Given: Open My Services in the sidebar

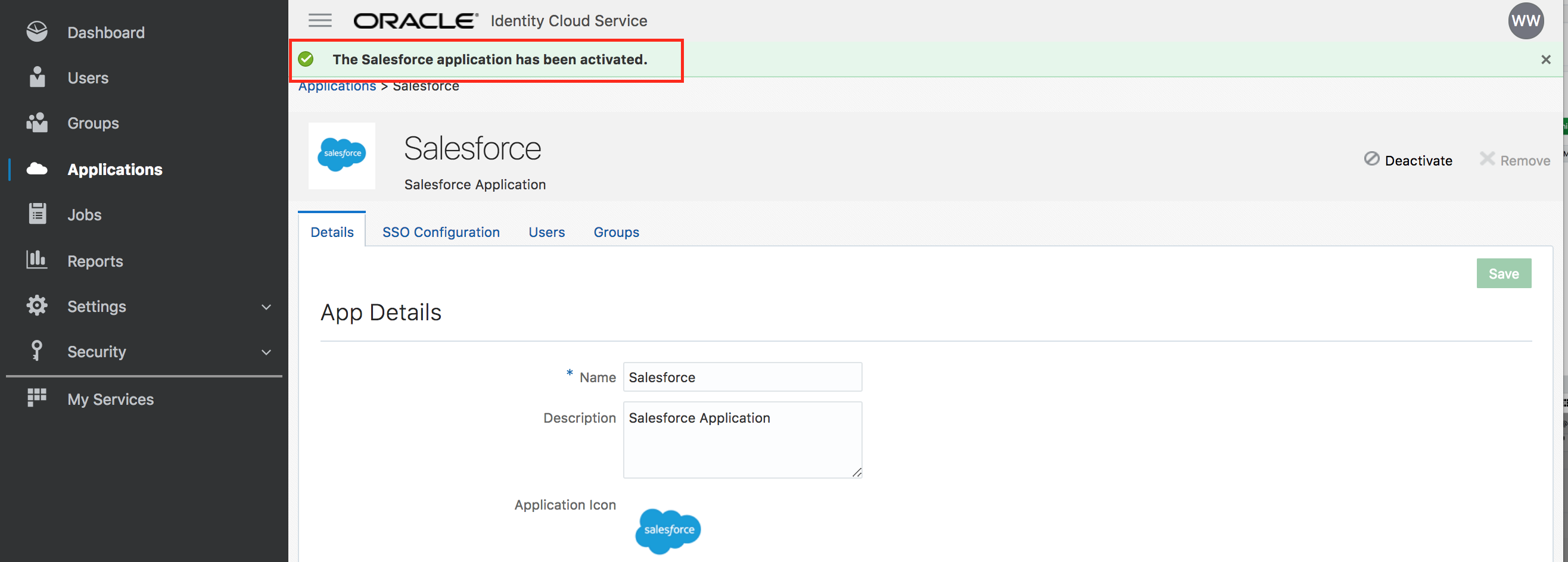Looking at the screenshot, I should click(110, 399).
